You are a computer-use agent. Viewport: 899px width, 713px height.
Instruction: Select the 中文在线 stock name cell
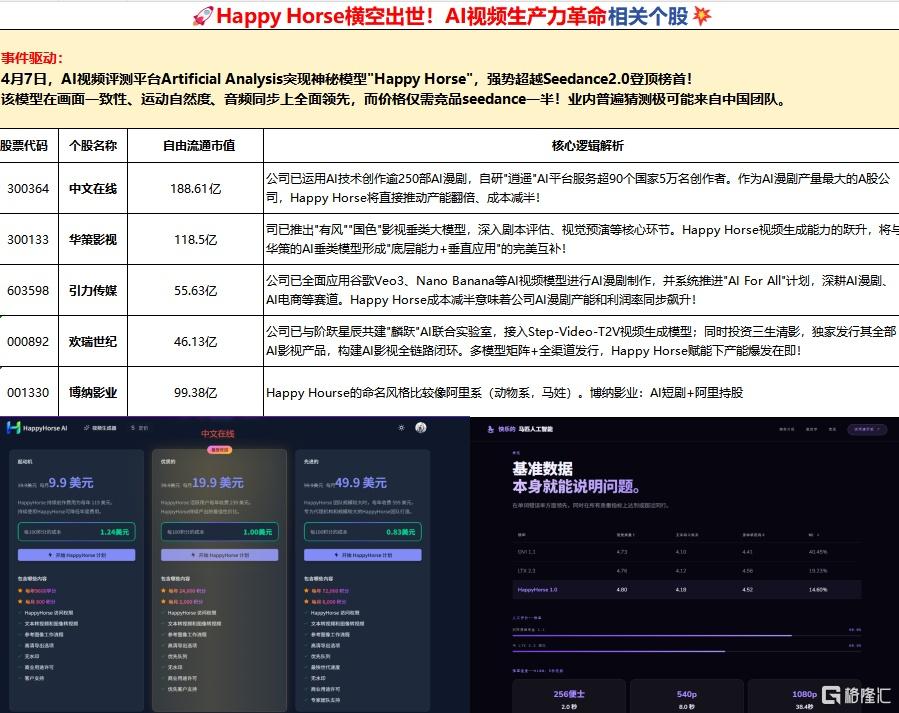93,189
